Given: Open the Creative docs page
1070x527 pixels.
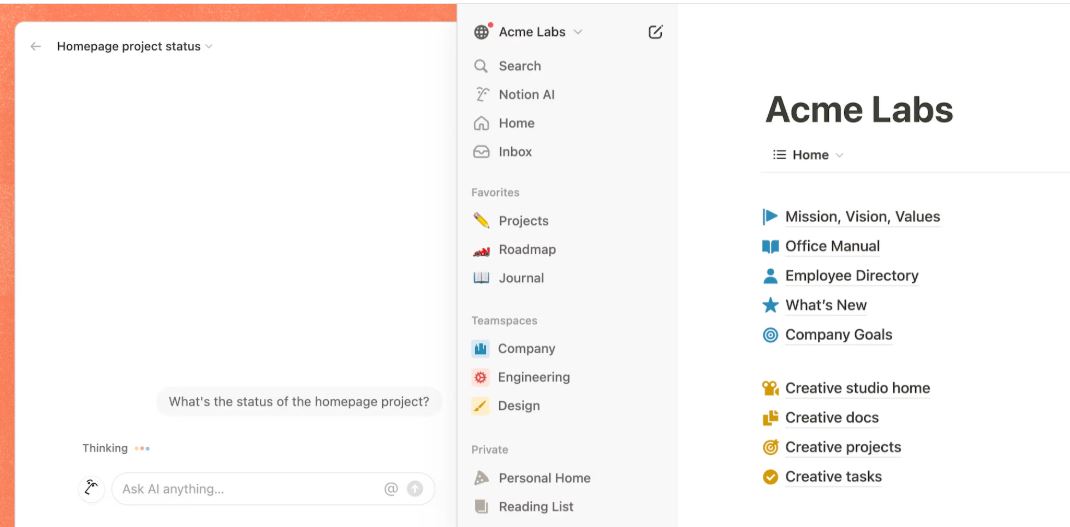Looking at the screenshot, I should tap(832, 418).
